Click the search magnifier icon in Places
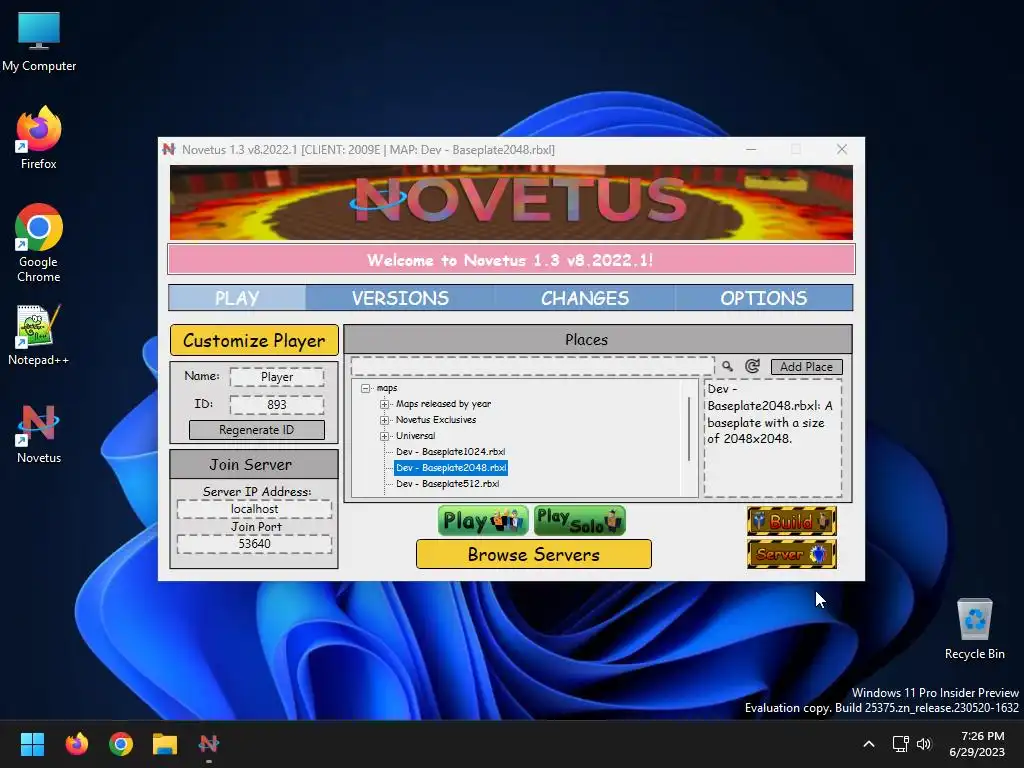 (727, 366)
